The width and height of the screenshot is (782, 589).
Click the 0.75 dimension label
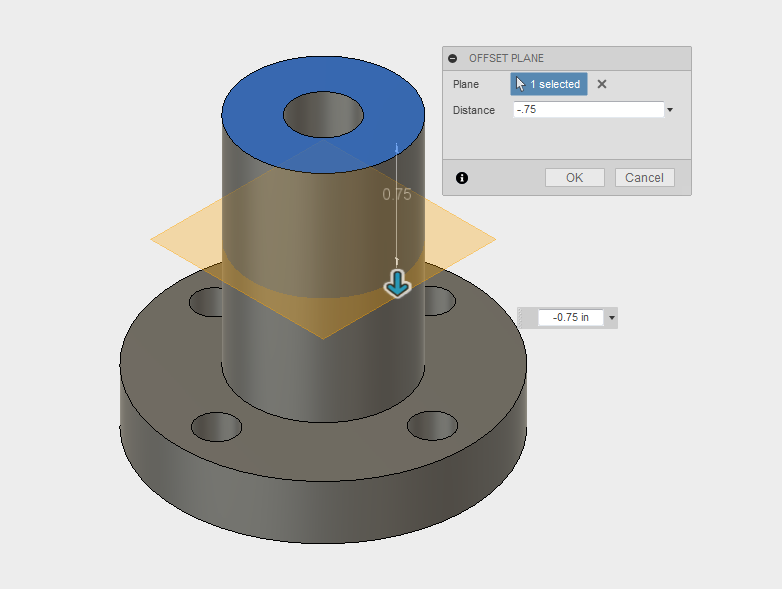click(397, 195)
